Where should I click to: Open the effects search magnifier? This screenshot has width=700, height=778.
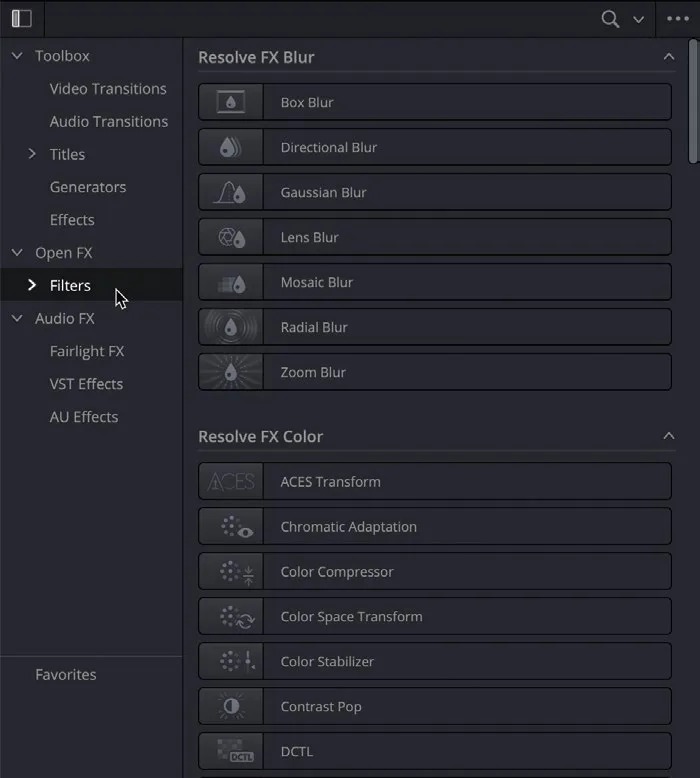(x=610, y=19)
